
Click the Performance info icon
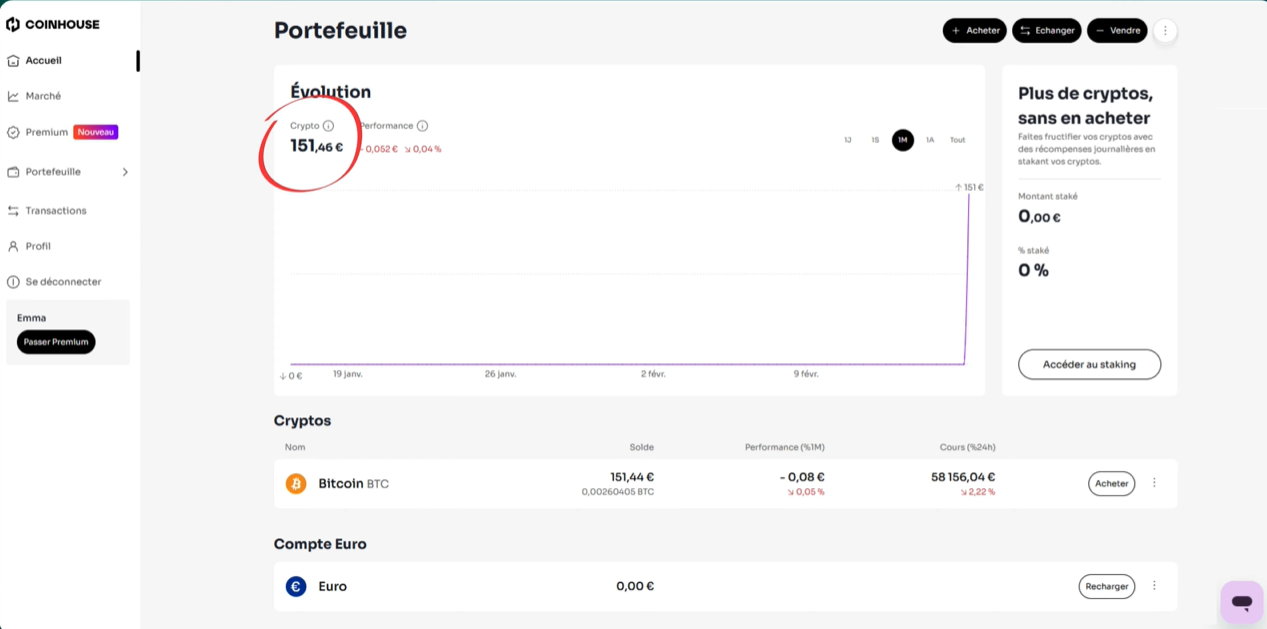422,126
